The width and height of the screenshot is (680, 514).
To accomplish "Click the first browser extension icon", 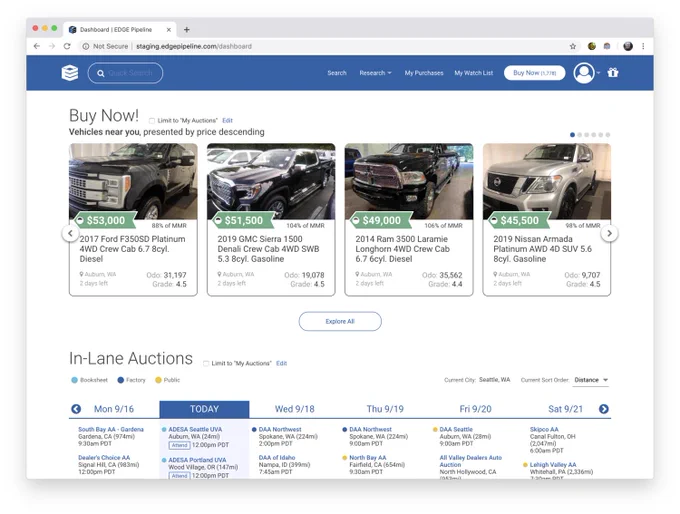I will [x=592, y=46].
